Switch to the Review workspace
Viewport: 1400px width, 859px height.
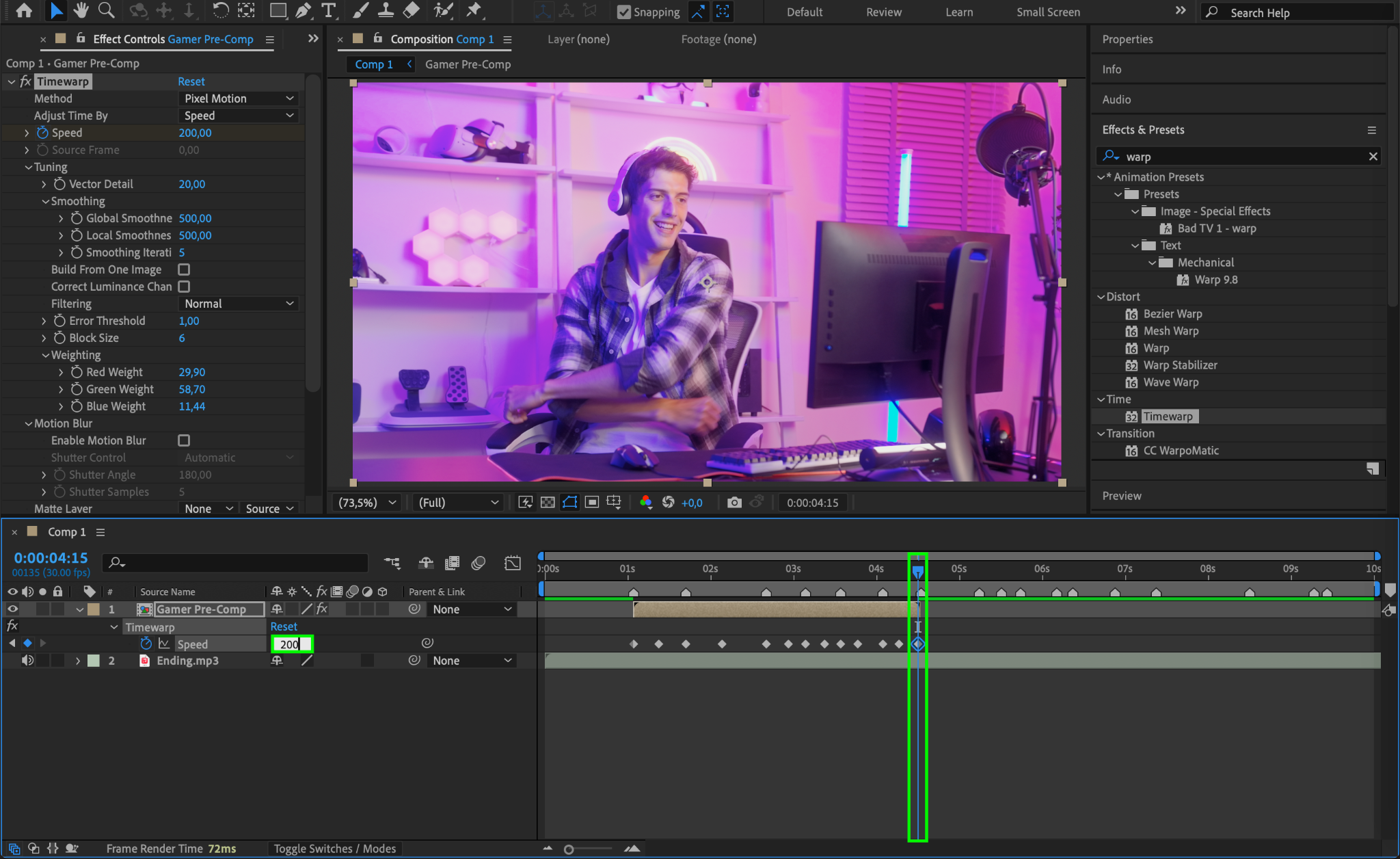(x=883, y=12)
